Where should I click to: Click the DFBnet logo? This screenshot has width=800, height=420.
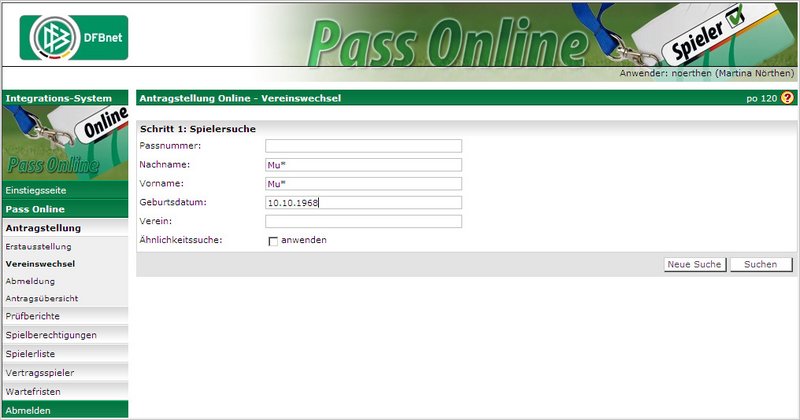tap(74, 38)
